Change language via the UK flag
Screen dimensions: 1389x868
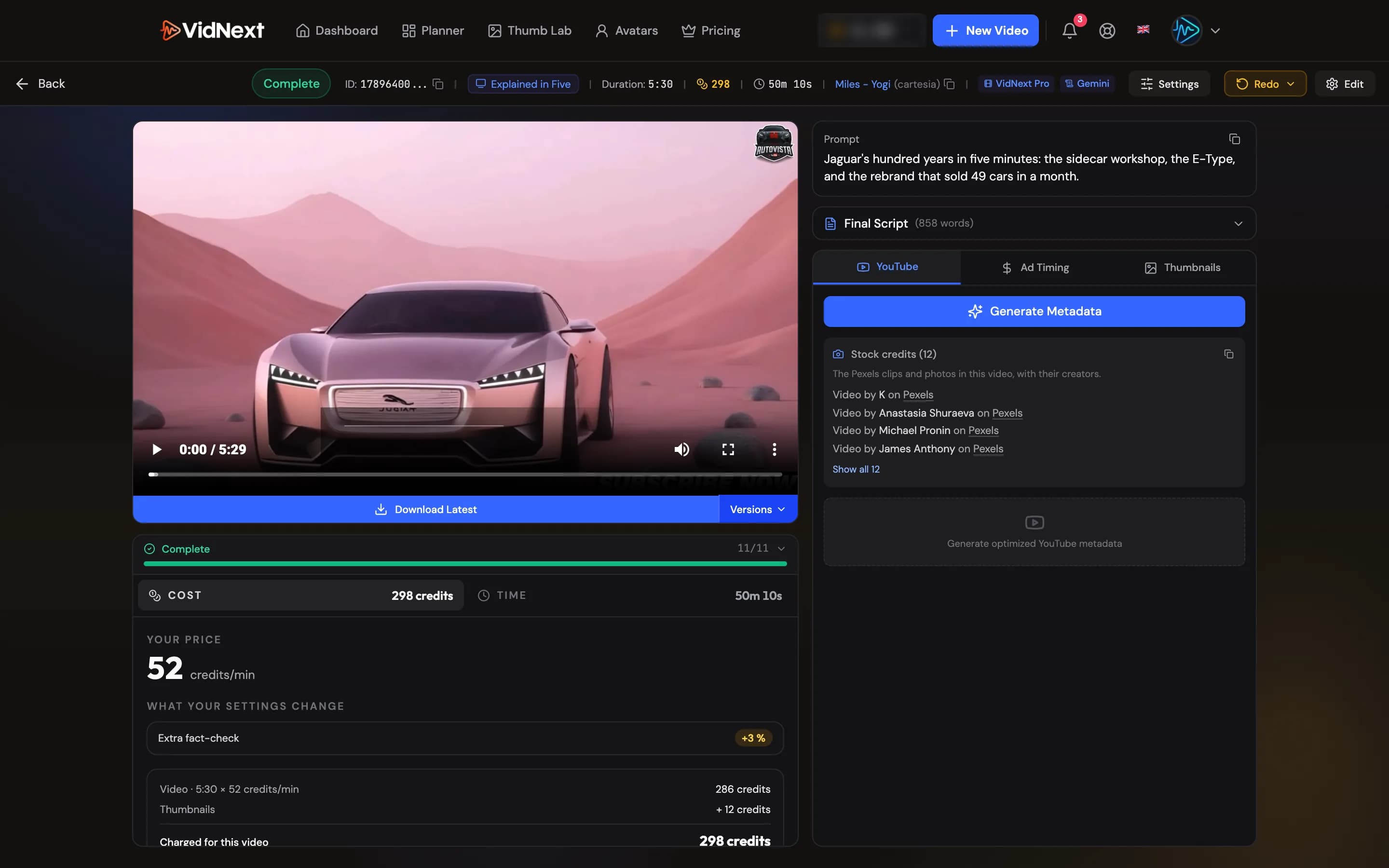(1143, 30)
